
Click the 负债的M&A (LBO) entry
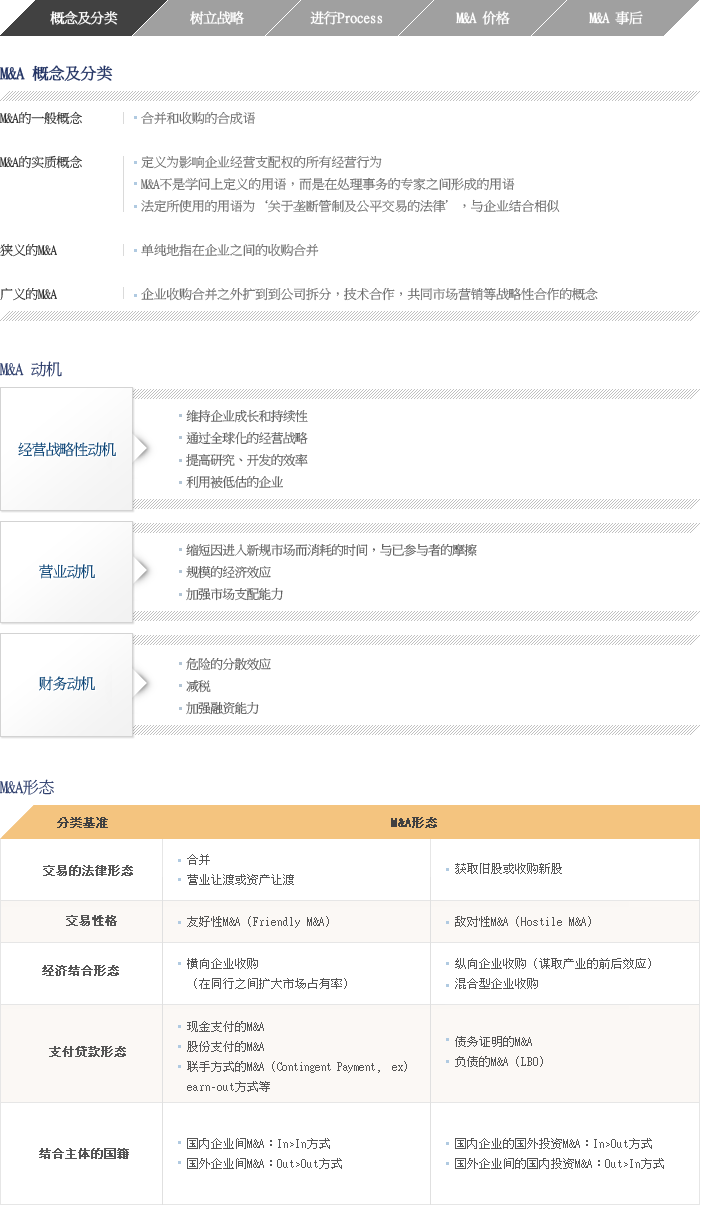pyautogui.click(x=499, y=1062)
